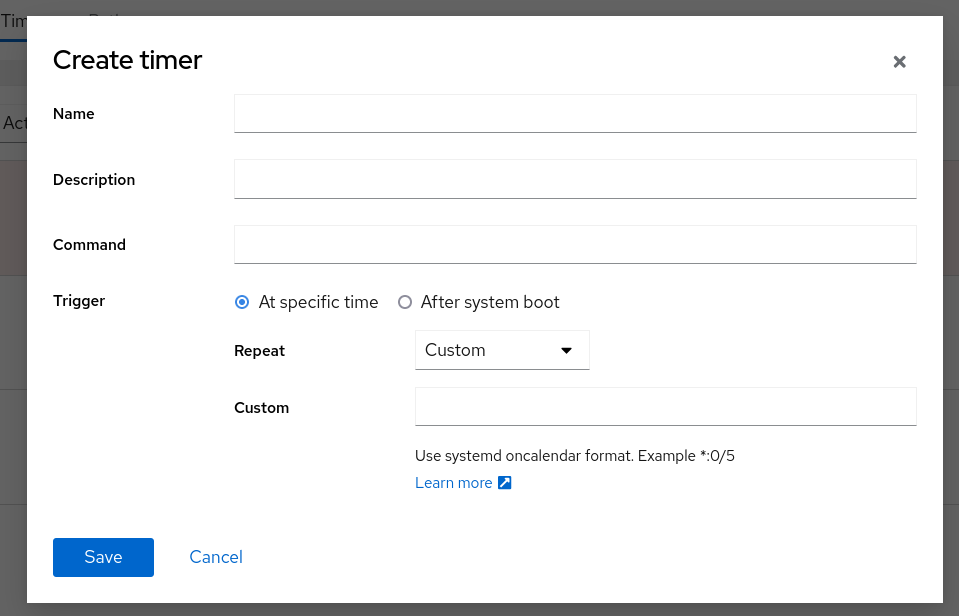Click the Custom oncalendar text field
The width and height of the screenshot is (959, 616).
[665, 407]
